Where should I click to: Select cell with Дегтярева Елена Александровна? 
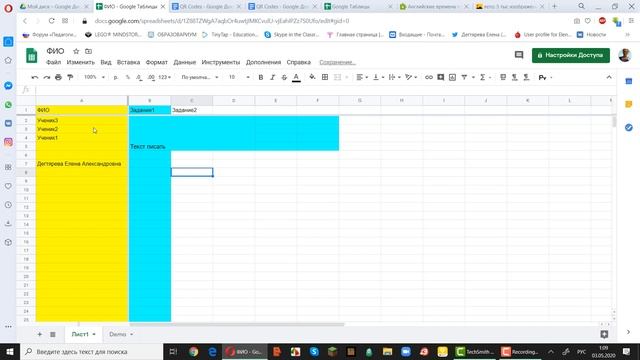(x=82, y=164)
